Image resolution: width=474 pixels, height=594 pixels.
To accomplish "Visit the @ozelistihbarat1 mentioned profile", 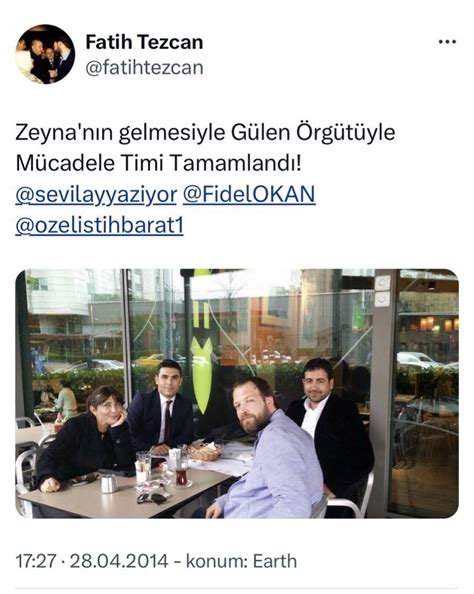I will pyautogui.click(x=99, y=226).
